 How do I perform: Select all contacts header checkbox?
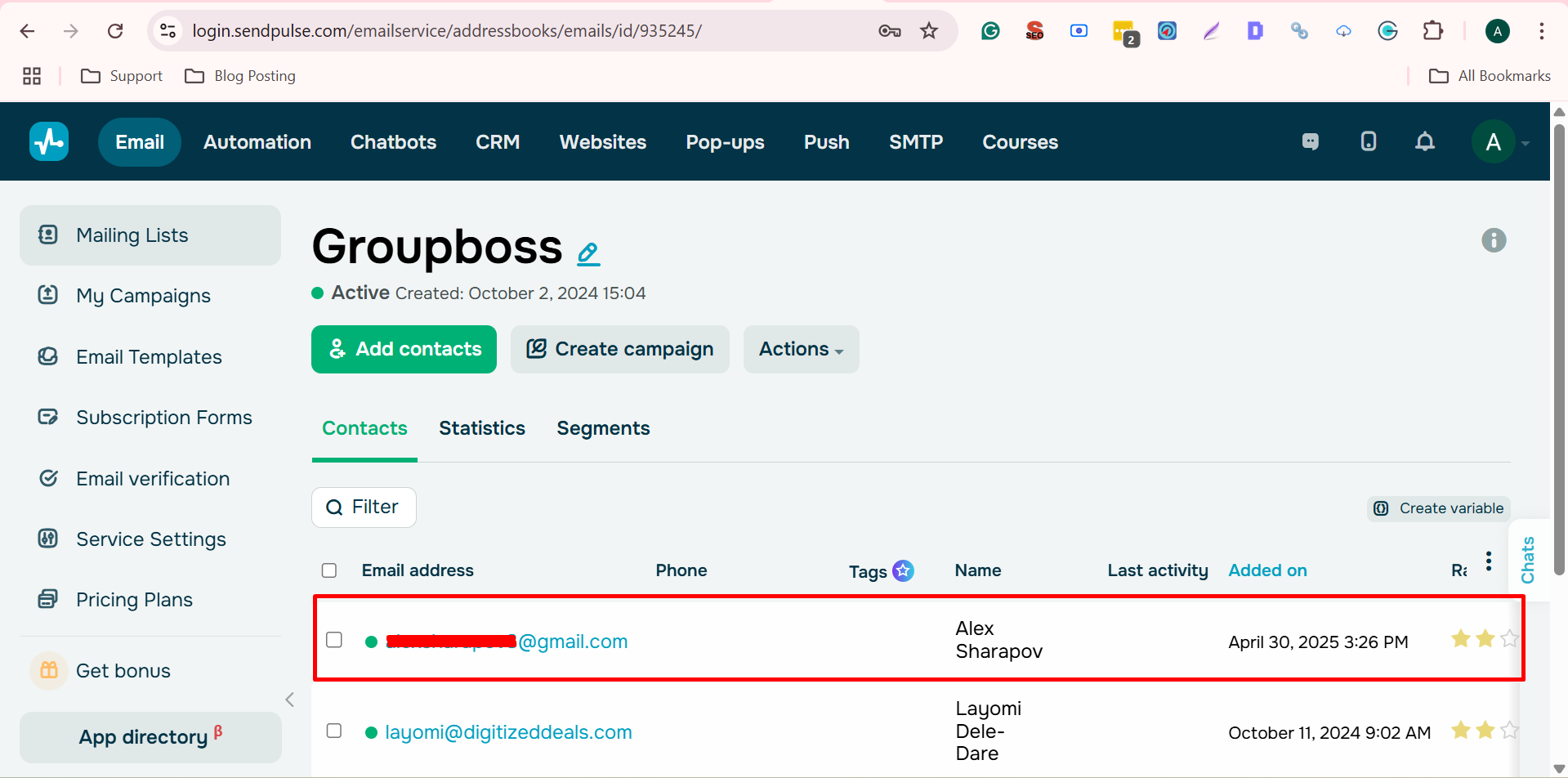(x=329, y=570)
